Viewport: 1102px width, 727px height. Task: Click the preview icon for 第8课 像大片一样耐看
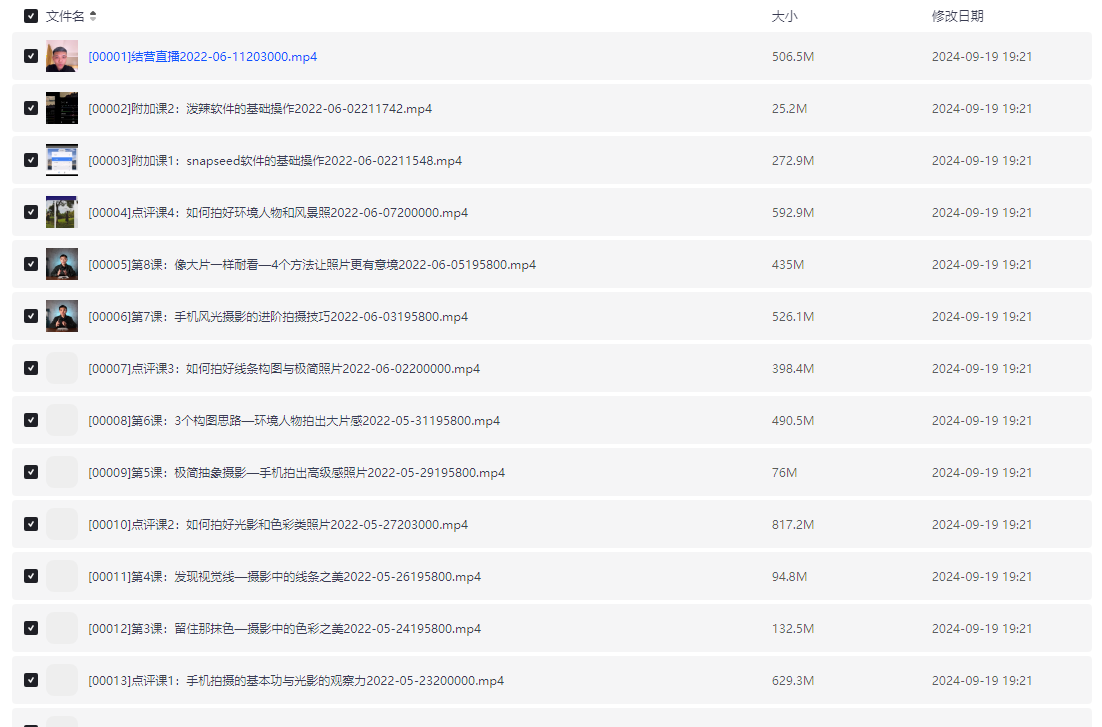point(62,264)
